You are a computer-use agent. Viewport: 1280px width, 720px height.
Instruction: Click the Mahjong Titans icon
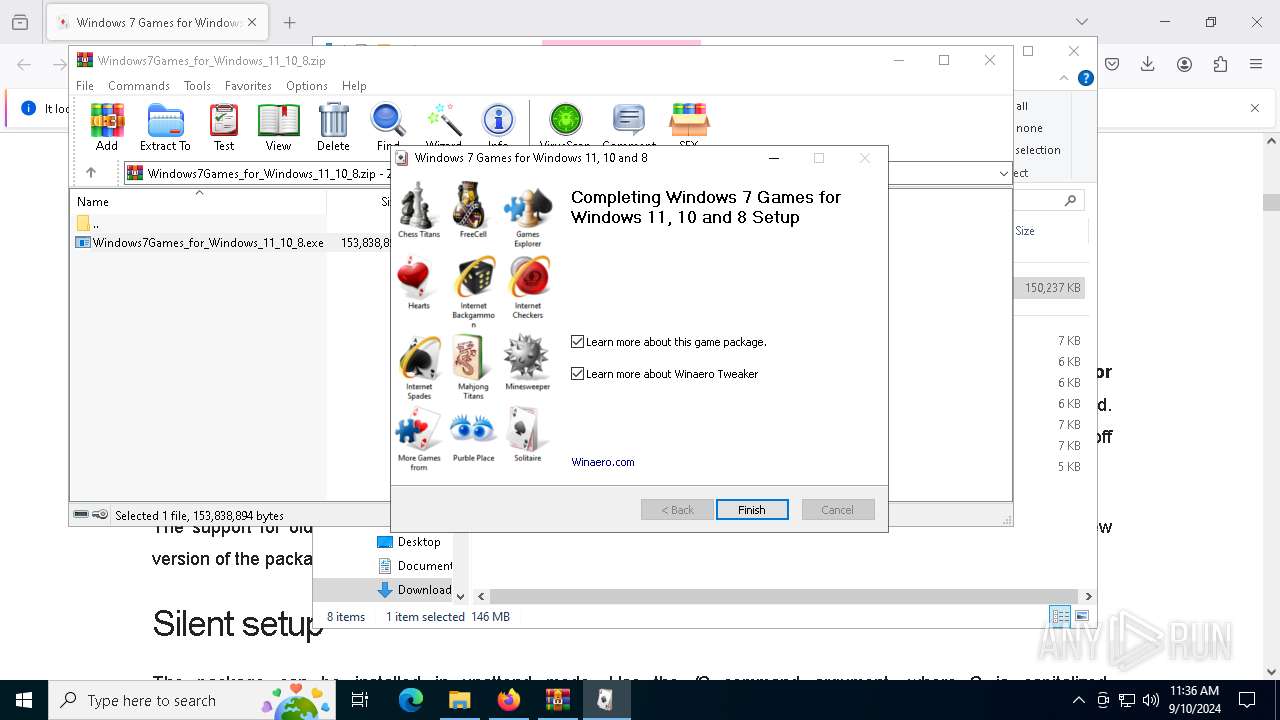pos(473,368)
